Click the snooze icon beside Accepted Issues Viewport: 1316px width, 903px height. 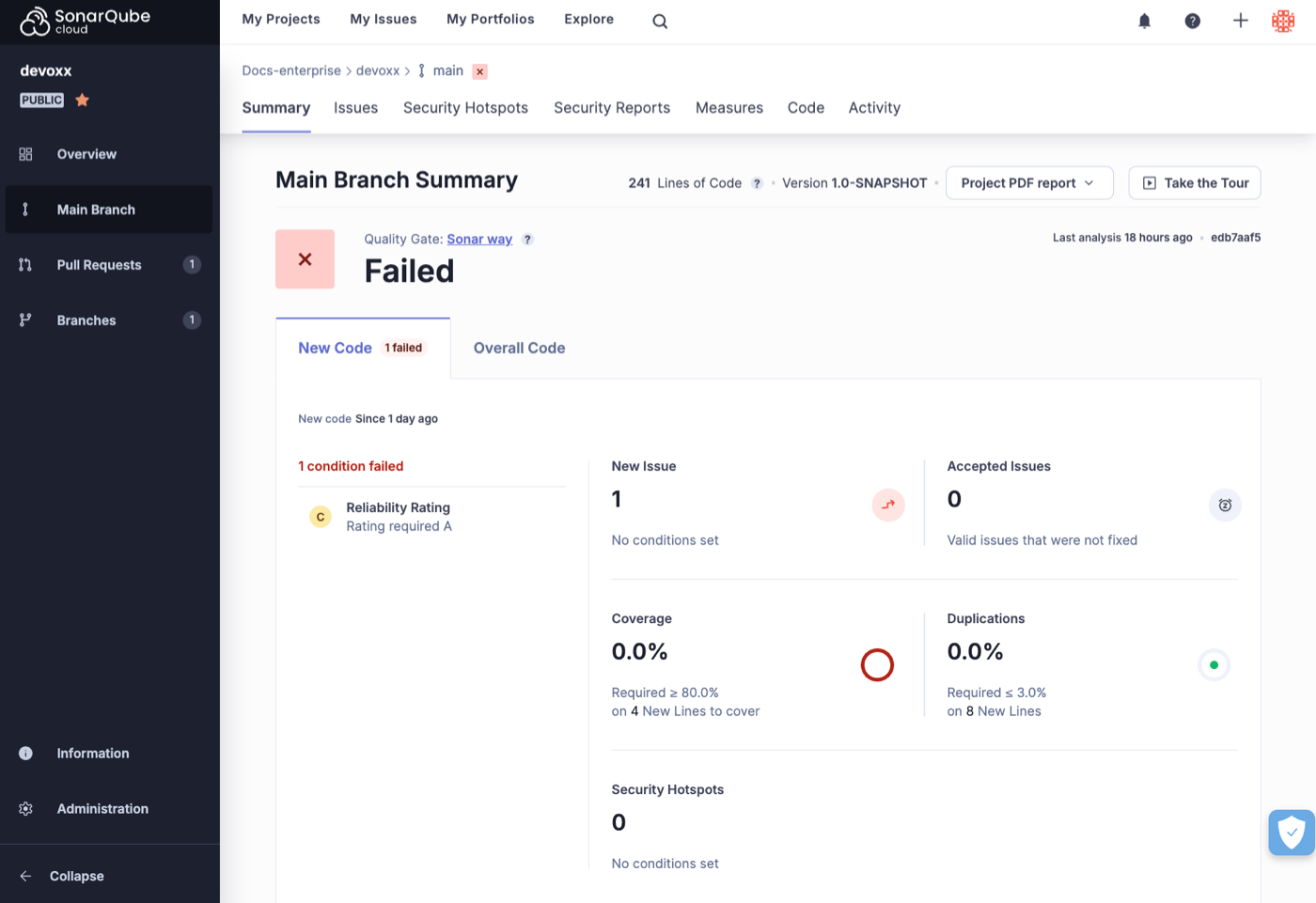(x=1225, y=505)
